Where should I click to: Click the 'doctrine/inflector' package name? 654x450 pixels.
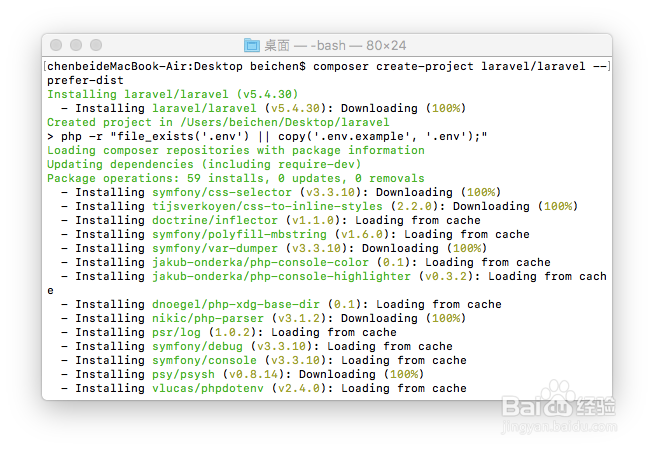[x=214, y=220]
